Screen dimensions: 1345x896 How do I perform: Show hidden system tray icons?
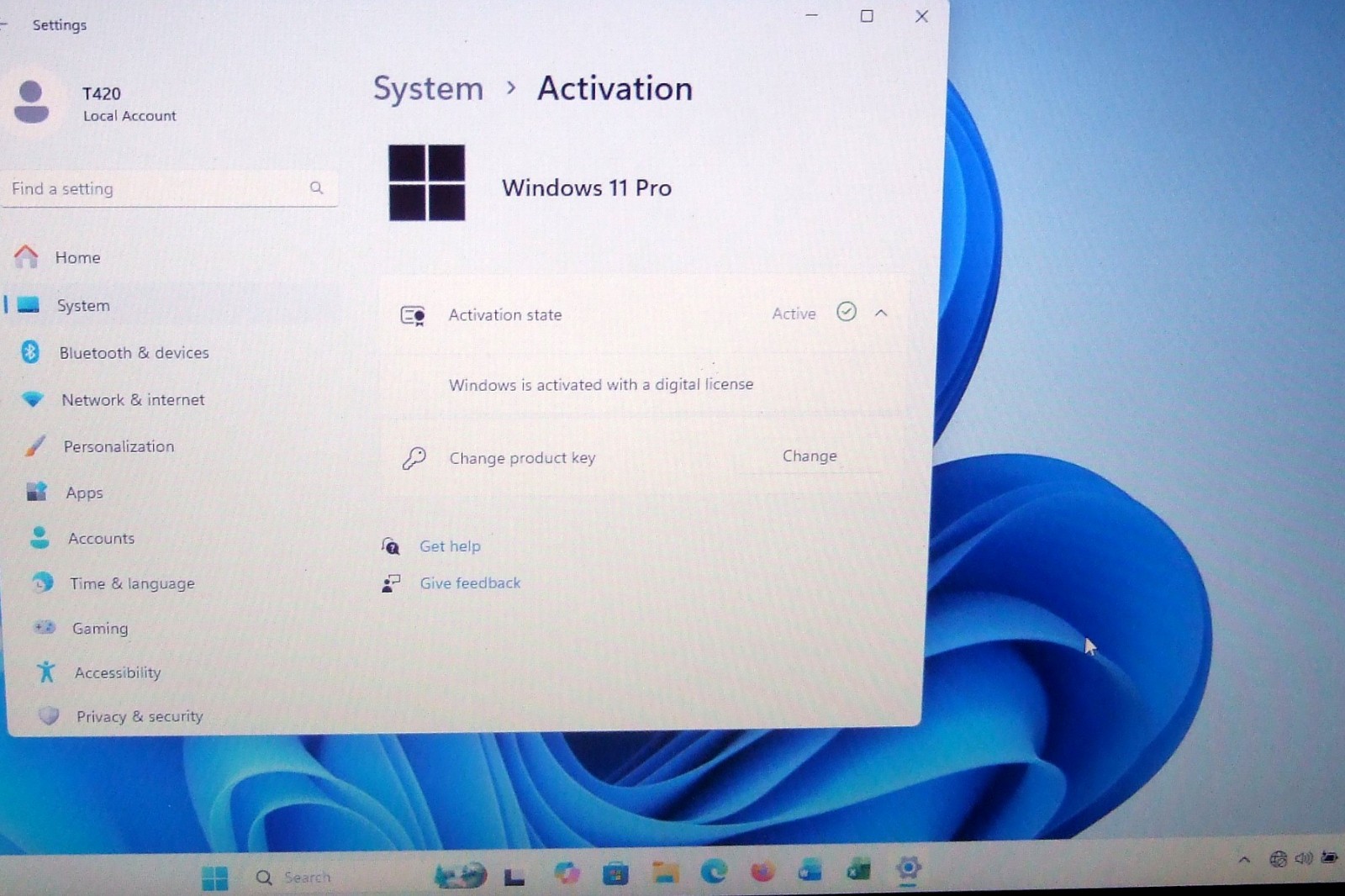coord(1244,859)
